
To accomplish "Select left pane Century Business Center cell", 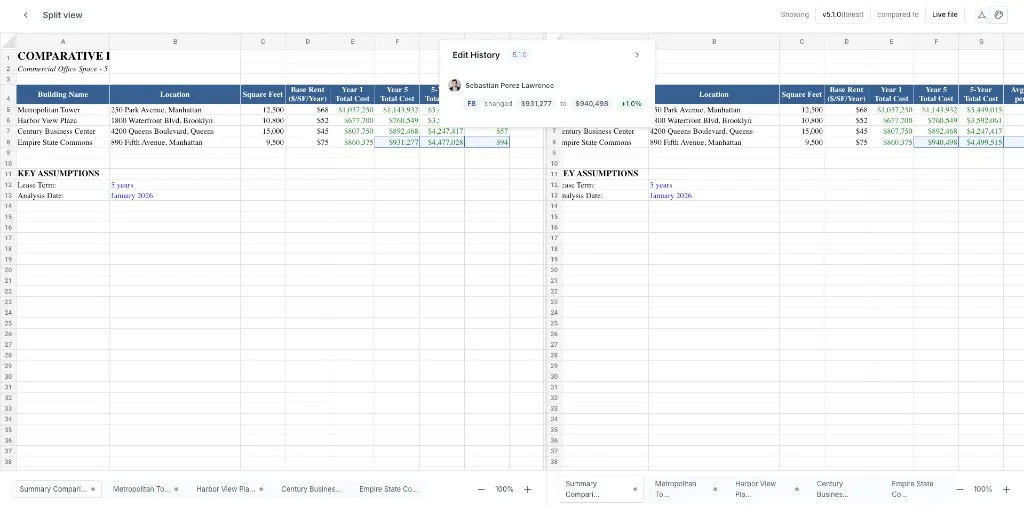I will tap(63, 131).
